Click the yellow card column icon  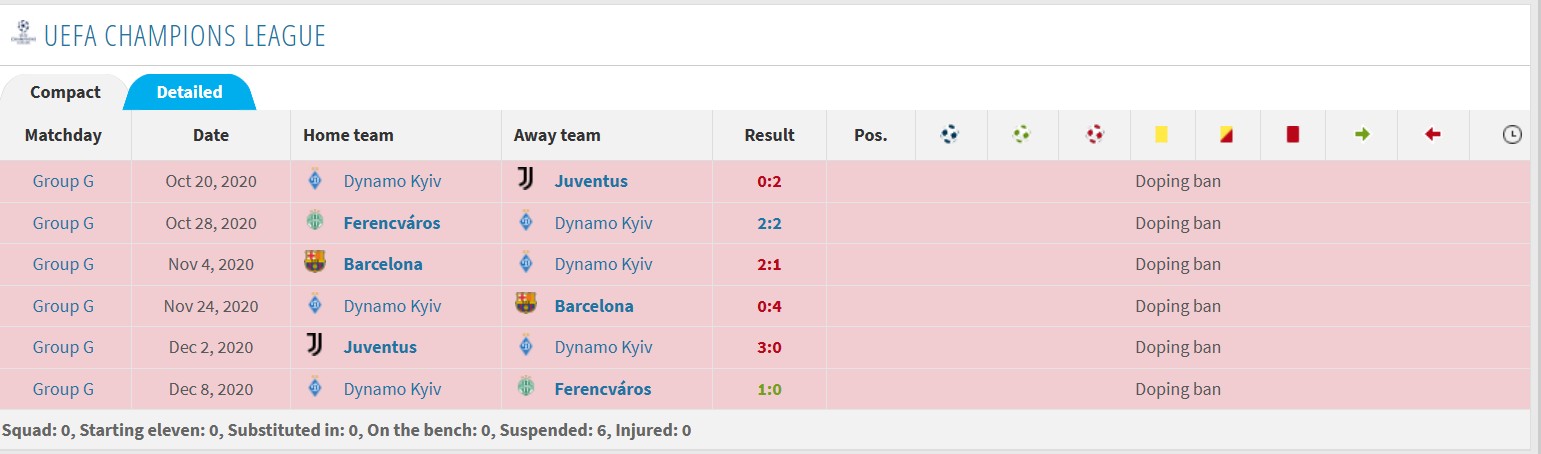pos(1162,134)
